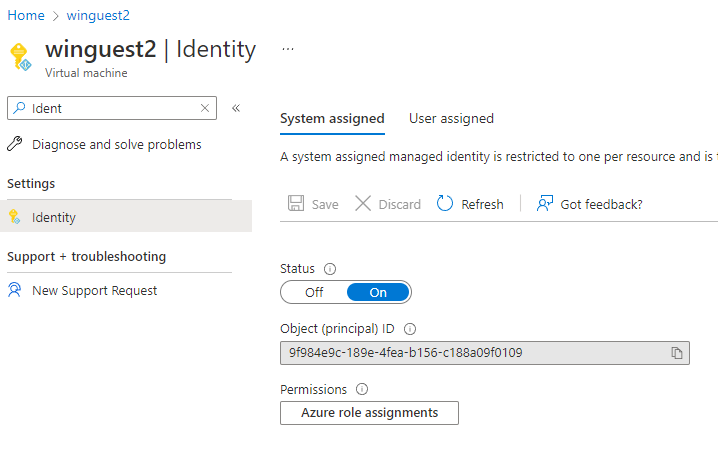This screenshot has height=450, width=718.
Task: Click the Save toolbar button
Action: point(313,204)
